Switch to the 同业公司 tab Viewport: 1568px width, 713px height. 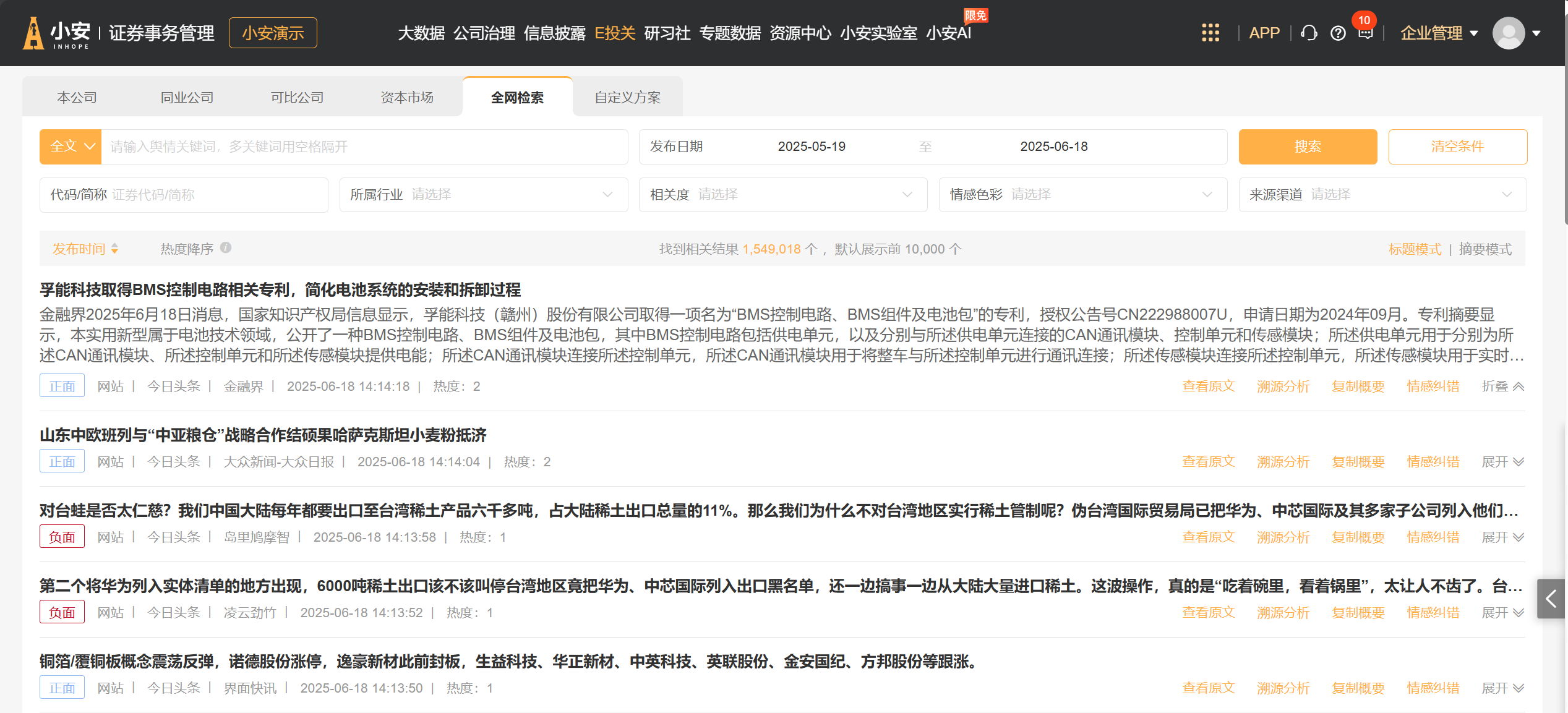pos(187,97)
